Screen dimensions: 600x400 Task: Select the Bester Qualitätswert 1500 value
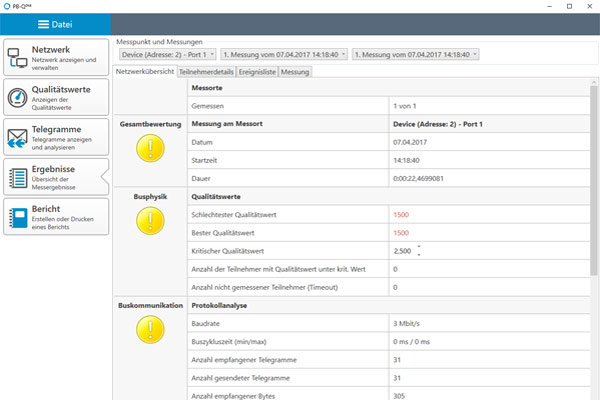pos(401,233)
